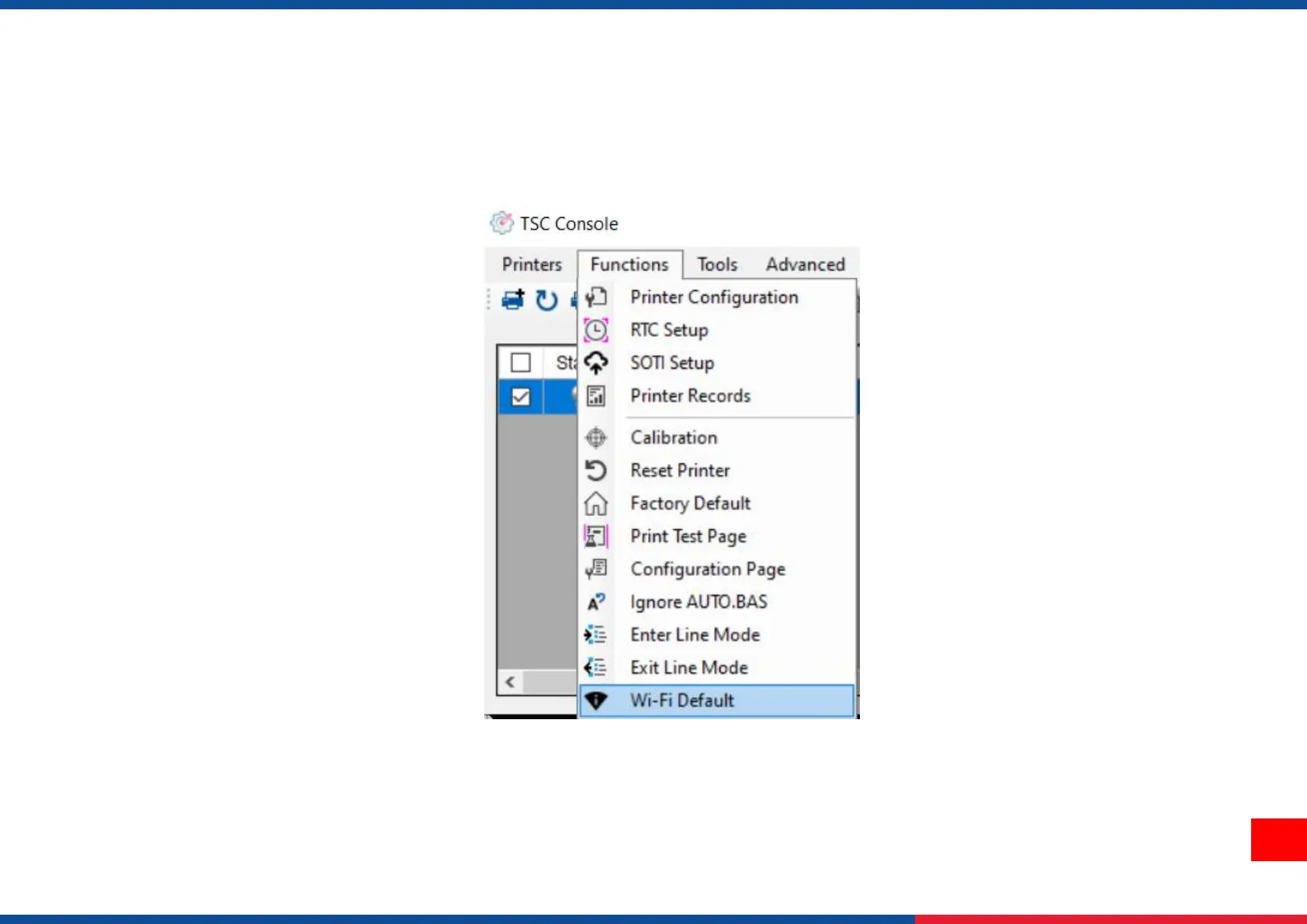
Task: Choose RTC Setup from menu
Action: pos(717,330)
